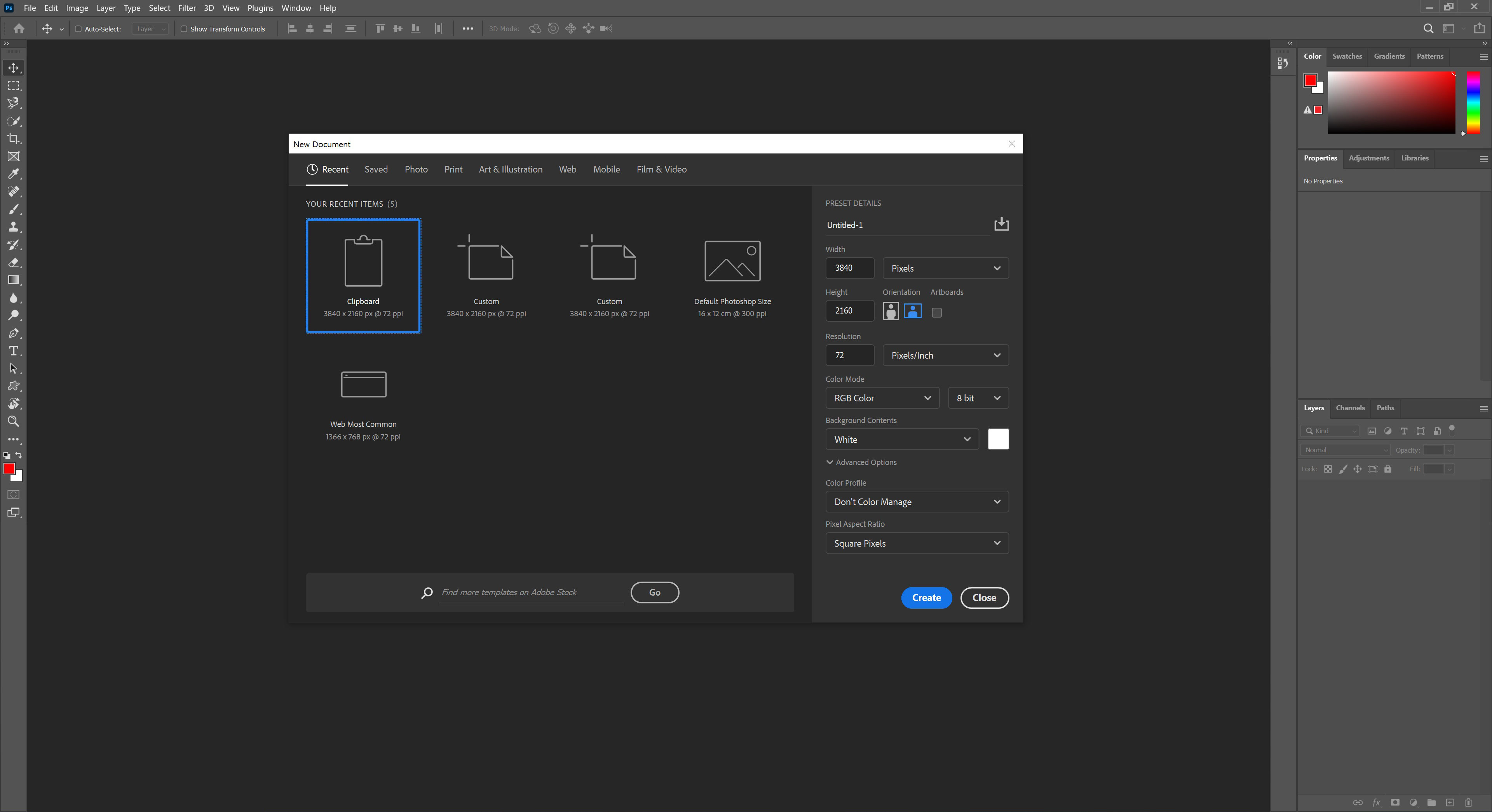Viewport: 1492px width, 812px height.
Task: Select the Horizontal Type tool
Action: coord(13,351)
